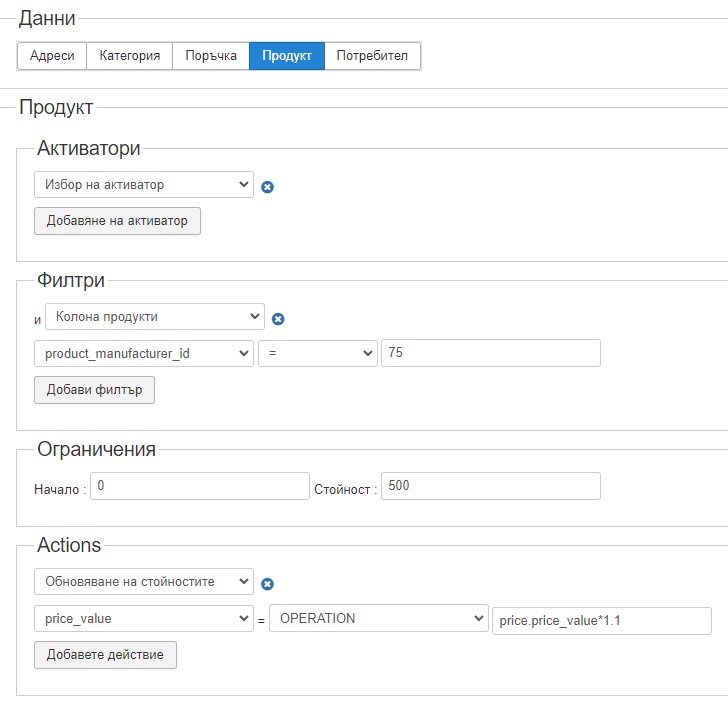Change the '=' comparison operator dropdown

pos(317,354)
